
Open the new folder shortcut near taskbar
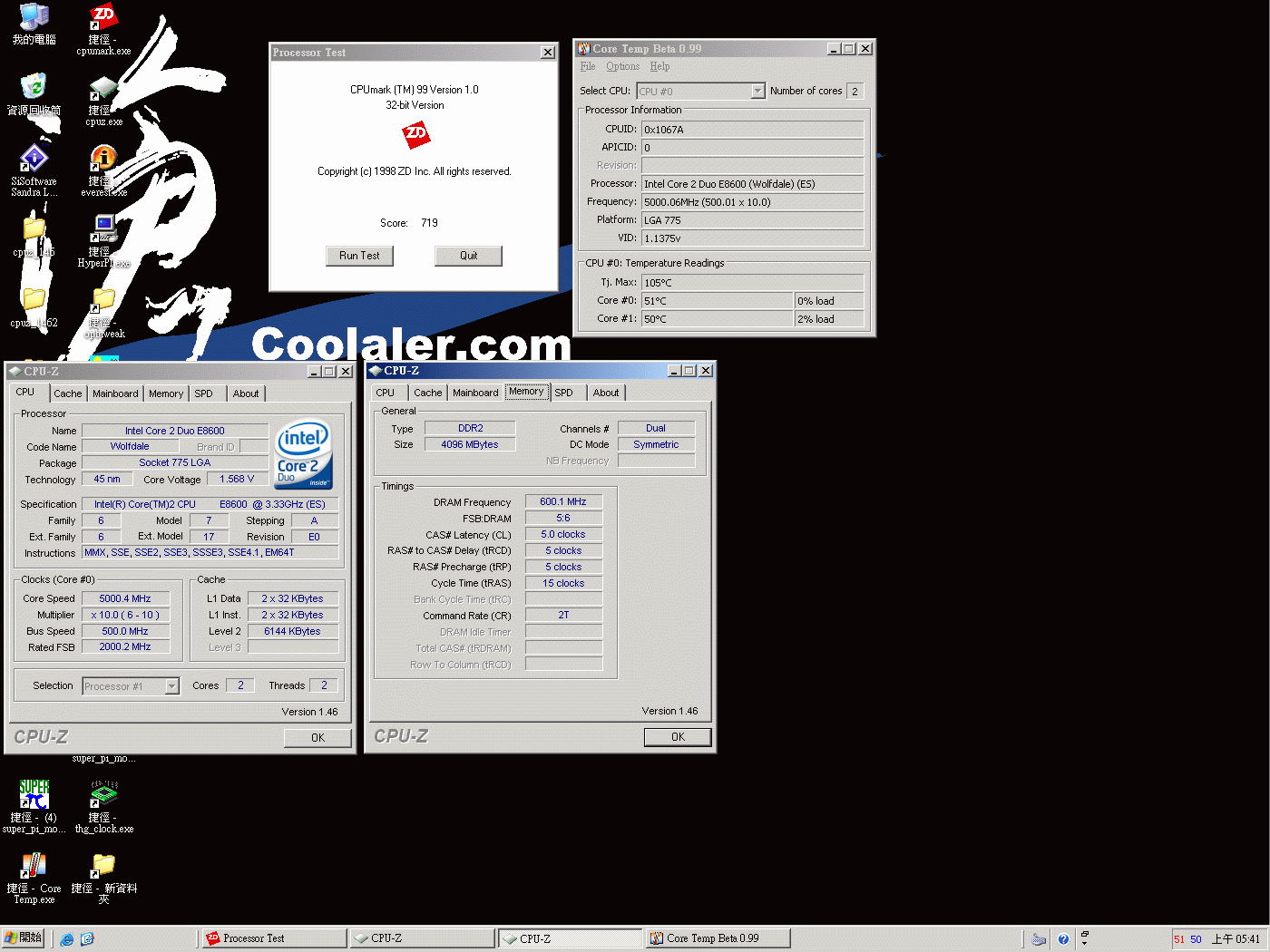click(x=103, y=878)
